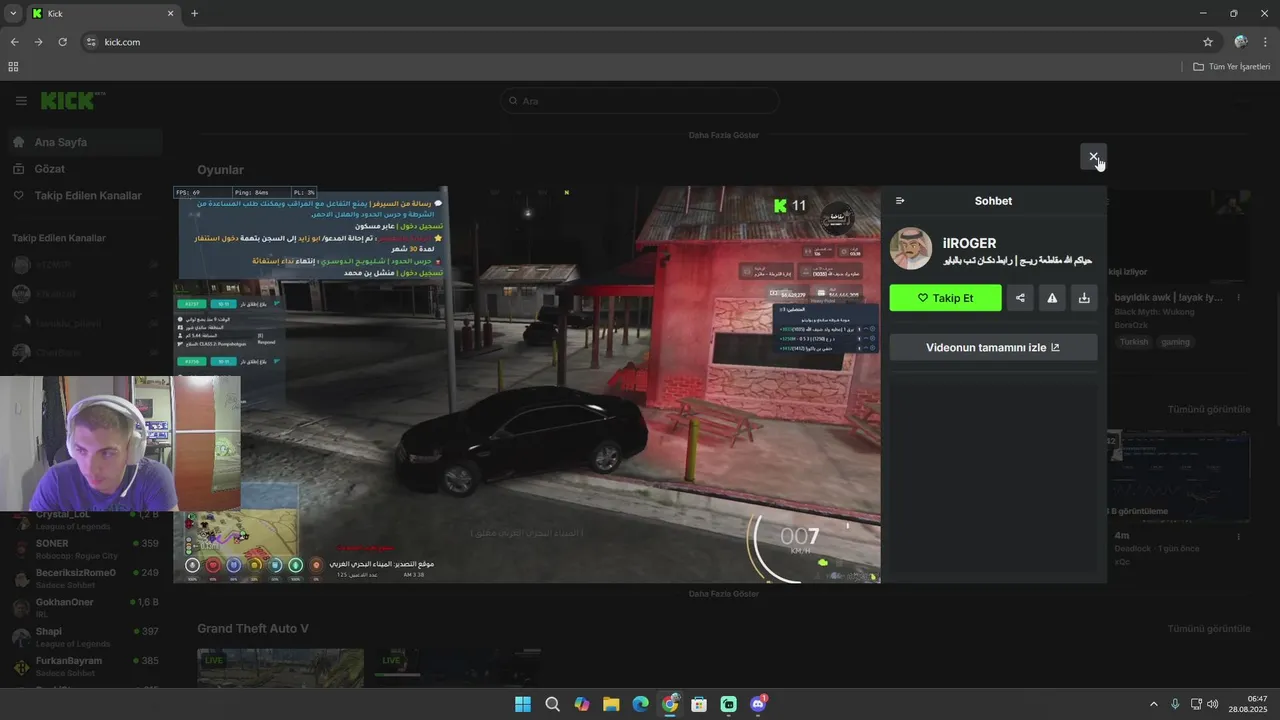This screenshot has width=1280, height=720.
Task: Click the KICK logo
Action: coord(72,101)
